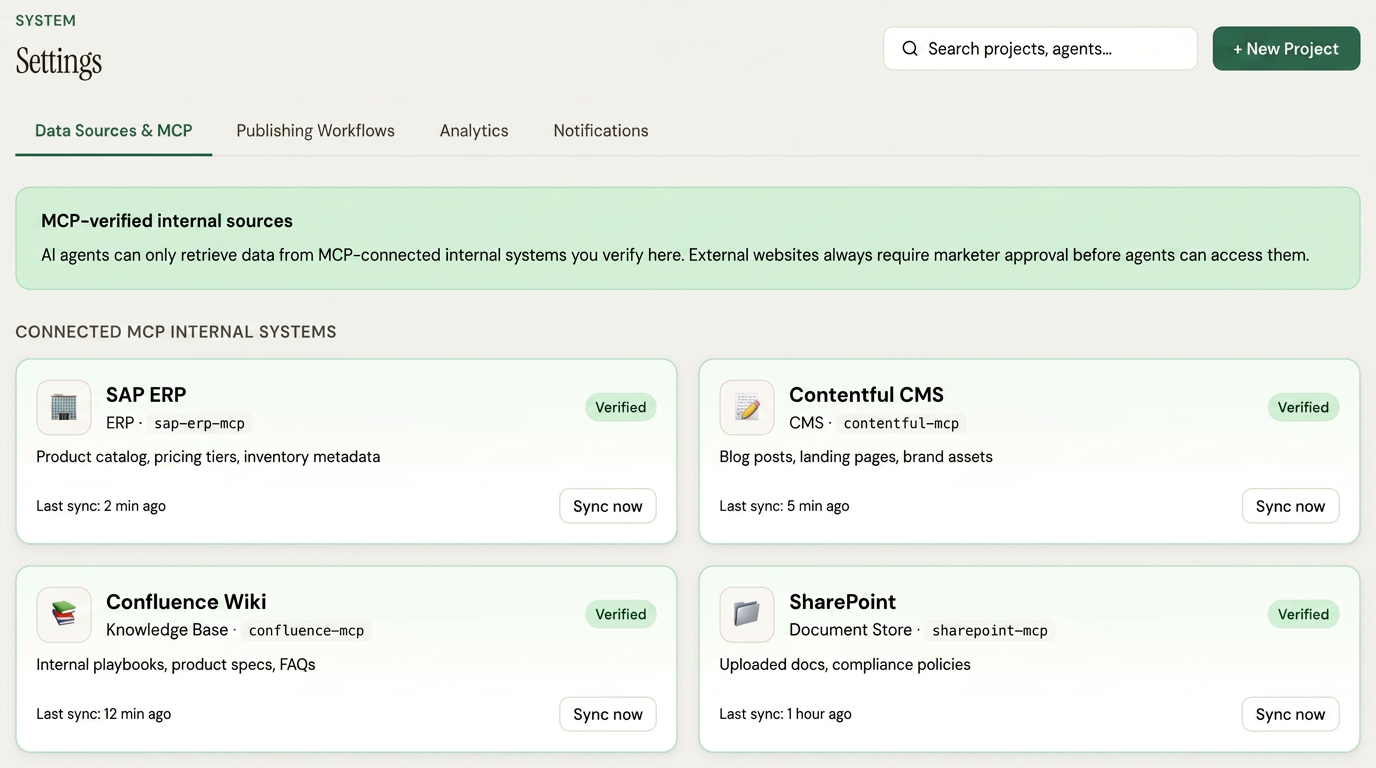Click the sap-erp-mcp identifier tag

pyautogui.click(x=199, y=423)
